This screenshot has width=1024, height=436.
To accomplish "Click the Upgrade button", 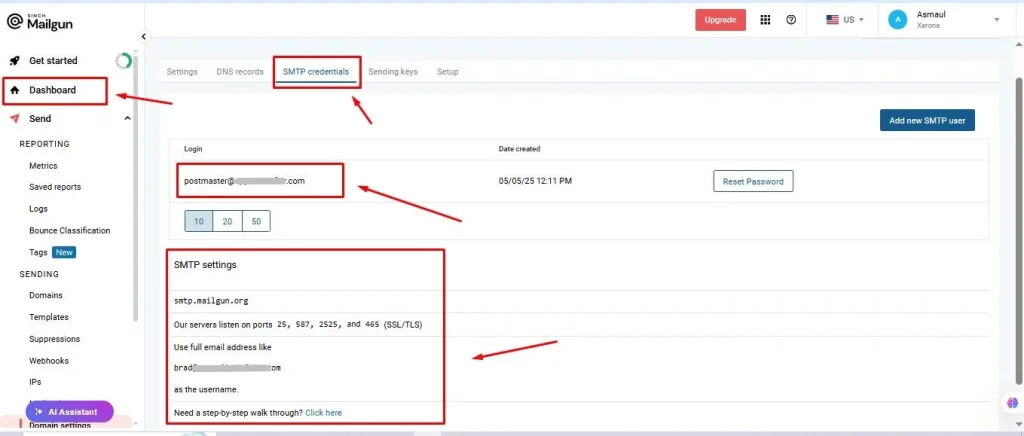I will click(x=720, y=20).
